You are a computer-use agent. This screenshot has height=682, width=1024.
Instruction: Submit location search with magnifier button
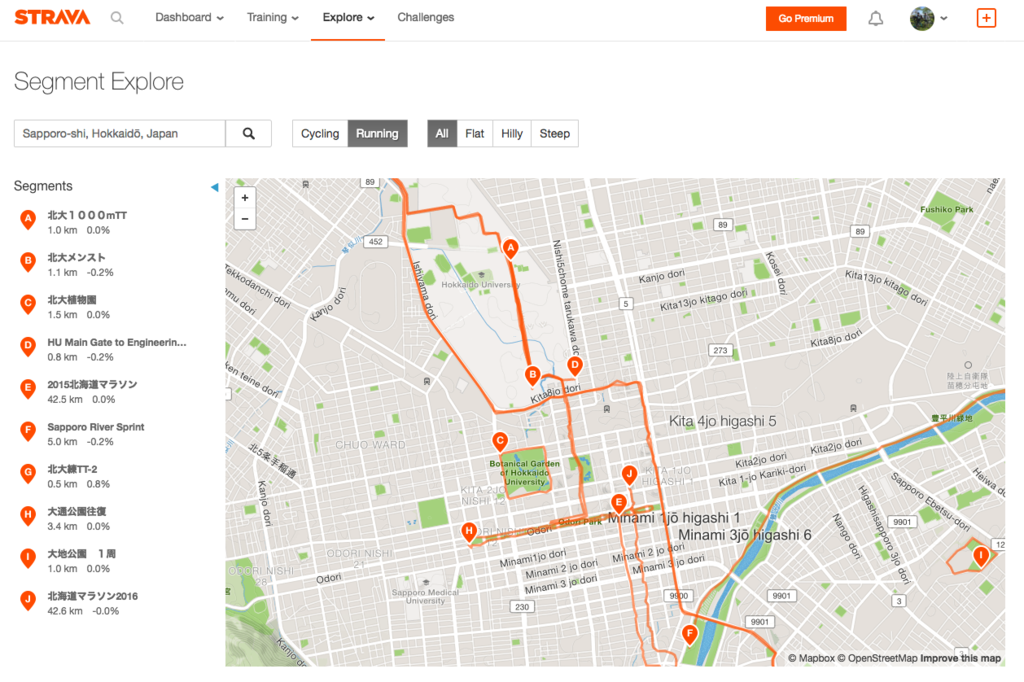click(249, 133)
